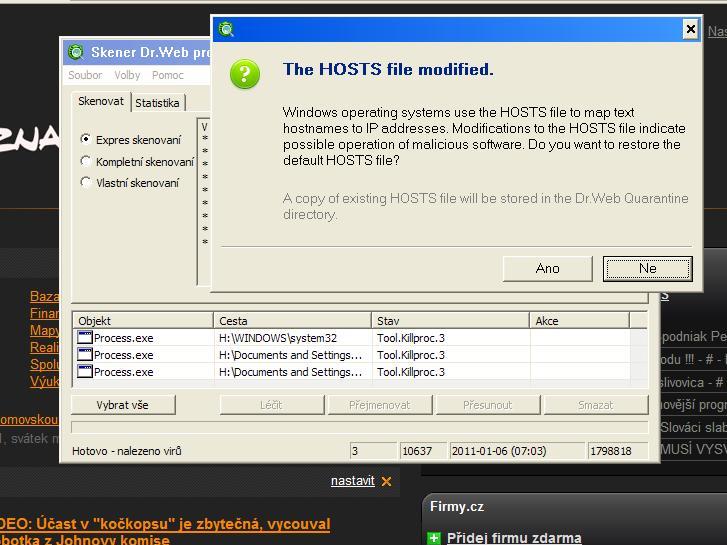Viewport: 727px width, 545px height.
Task: Select Vlastní skenovaní radio button
Action: [x=85, y=182]
